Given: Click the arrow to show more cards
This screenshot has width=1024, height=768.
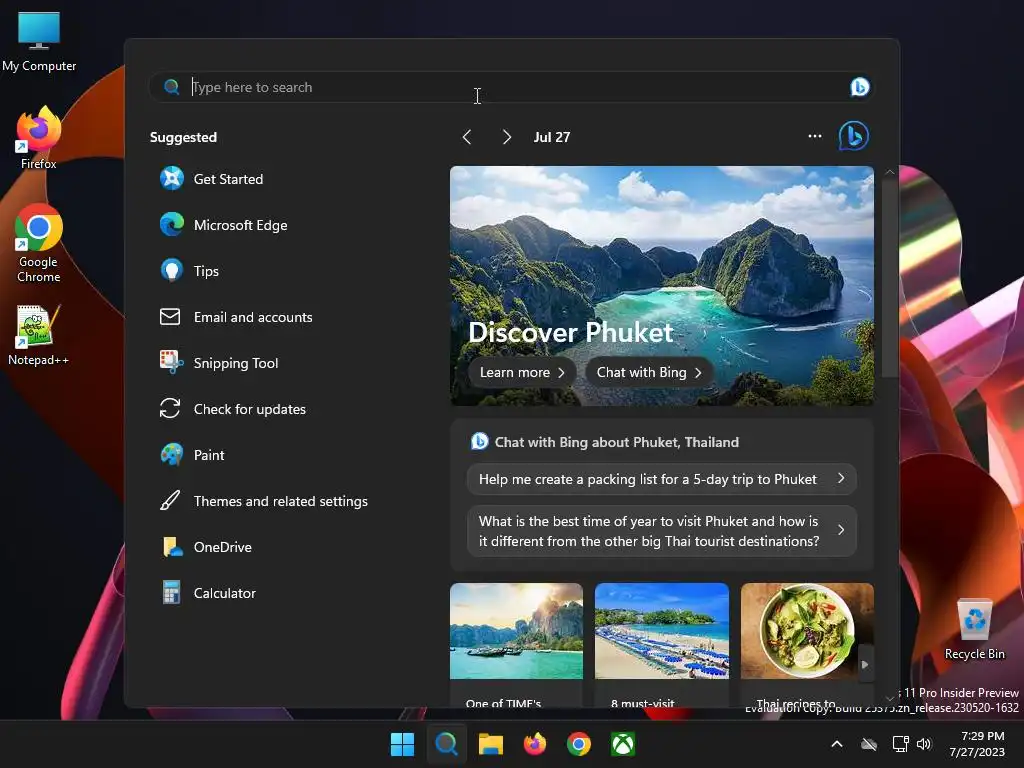Looking at the screenshot, I should pyautogui.click(x=865, y=664).
